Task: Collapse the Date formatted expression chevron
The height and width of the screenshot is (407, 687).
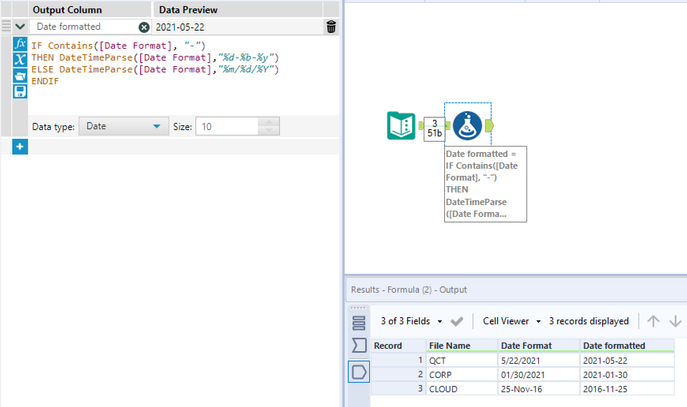Action: coord(20,27)
